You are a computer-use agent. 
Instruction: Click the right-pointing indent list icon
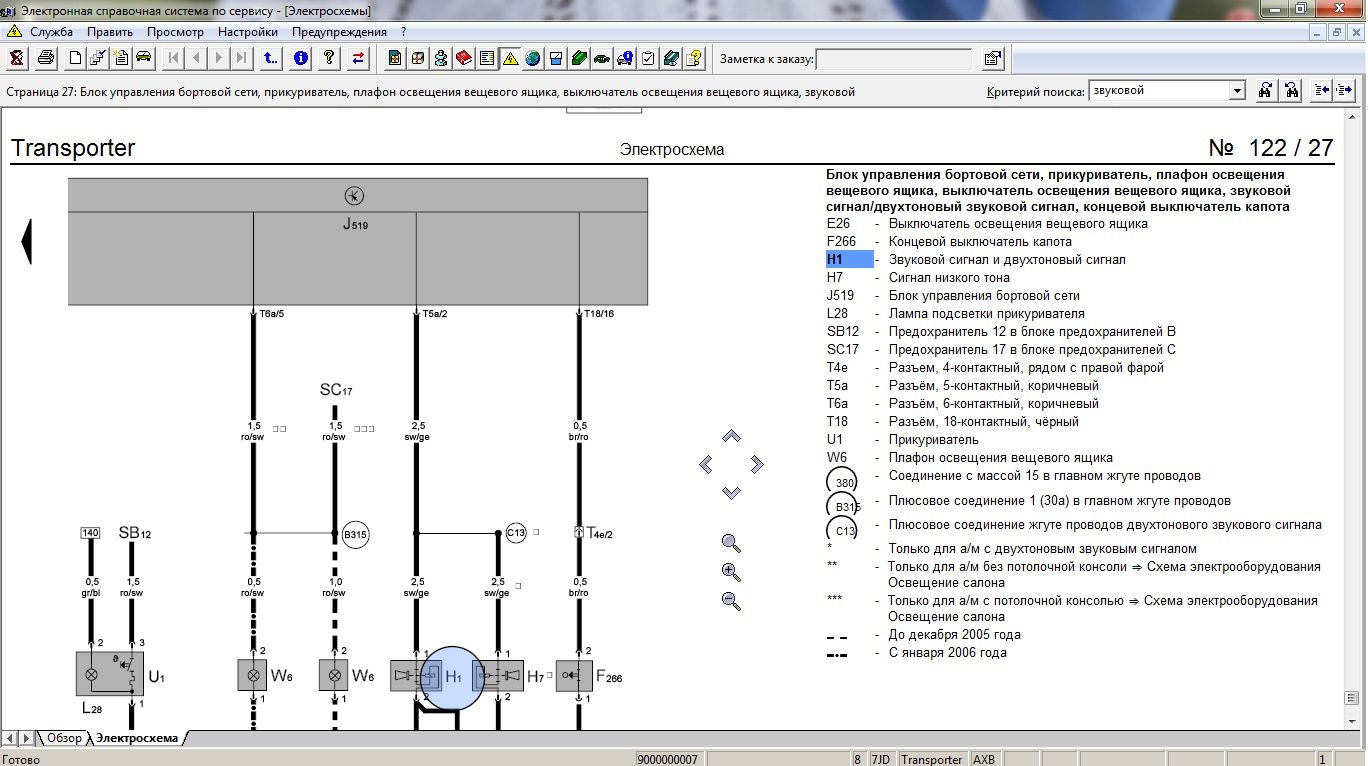(1345, 90)
